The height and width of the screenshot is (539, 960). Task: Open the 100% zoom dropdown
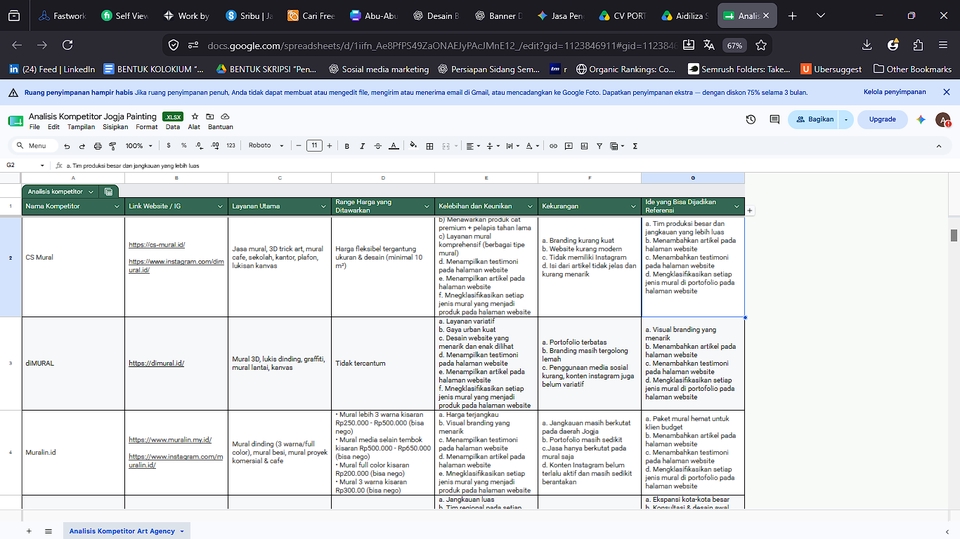coord(138,146)
